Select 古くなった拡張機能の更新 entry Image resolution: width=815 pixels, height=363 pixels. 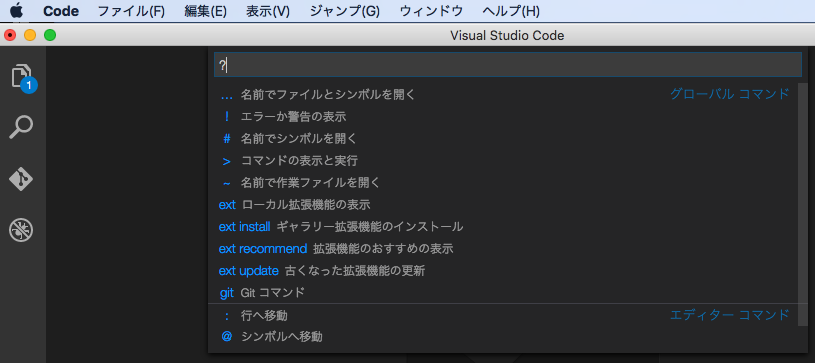pos(504,270)
